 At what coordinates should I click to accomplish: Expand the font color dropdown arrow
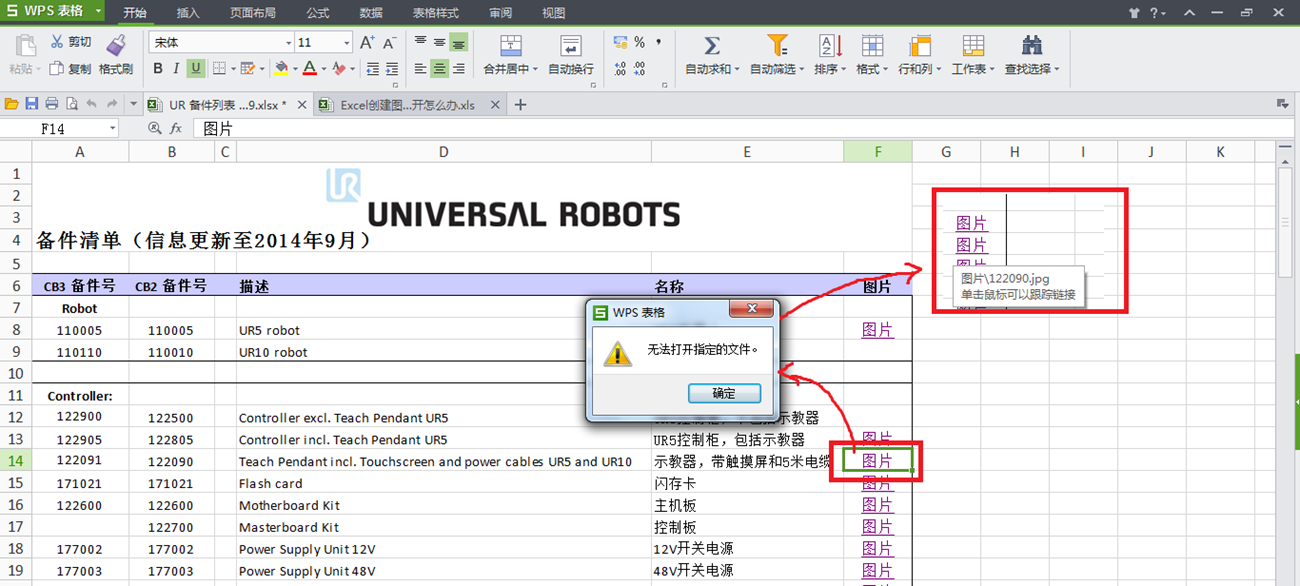pos(324,69)
